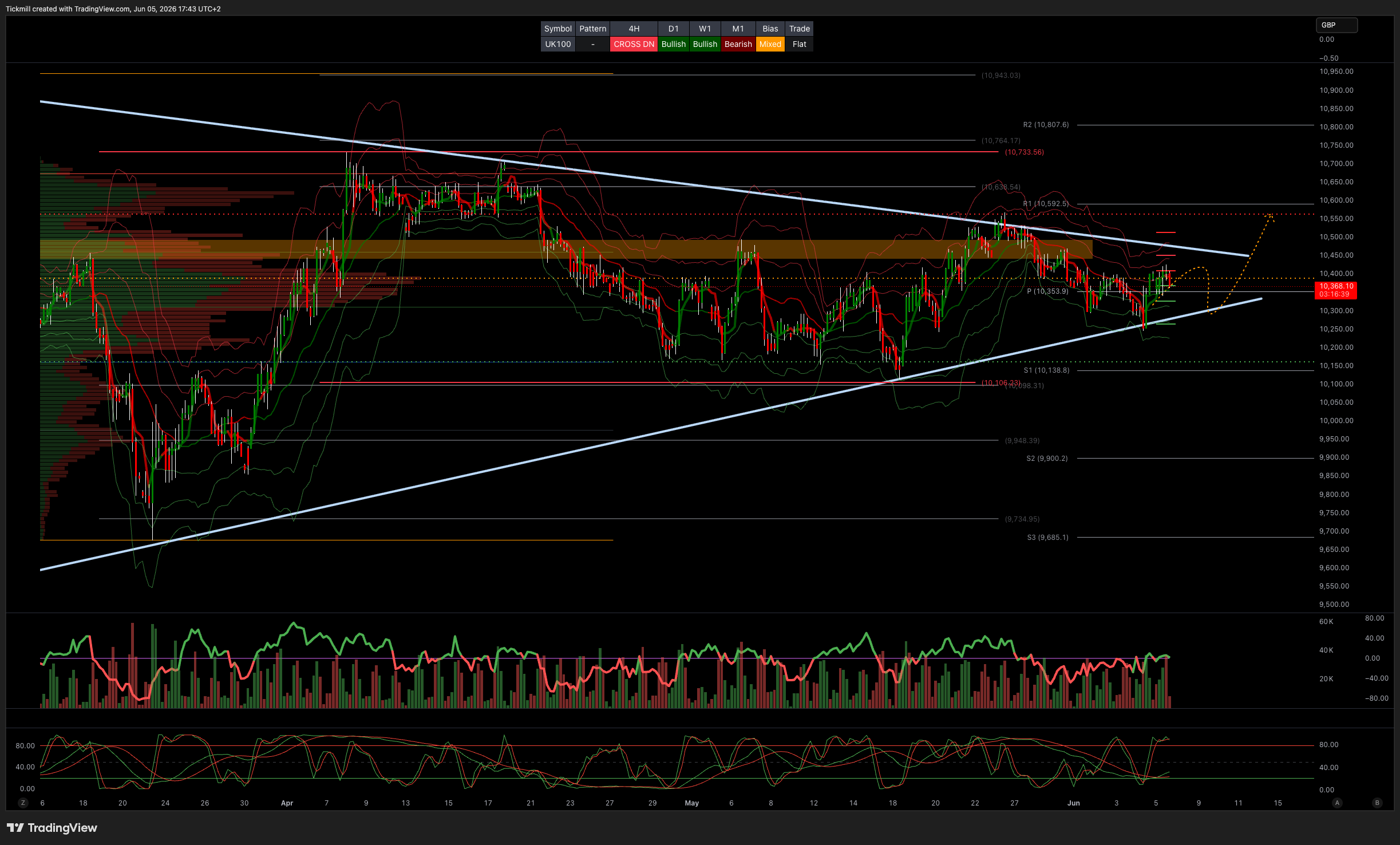Open the GBP currency selector
The height and width of the screenshot is (845, 1400).
pyautogui.click(x=1336, y=25)
